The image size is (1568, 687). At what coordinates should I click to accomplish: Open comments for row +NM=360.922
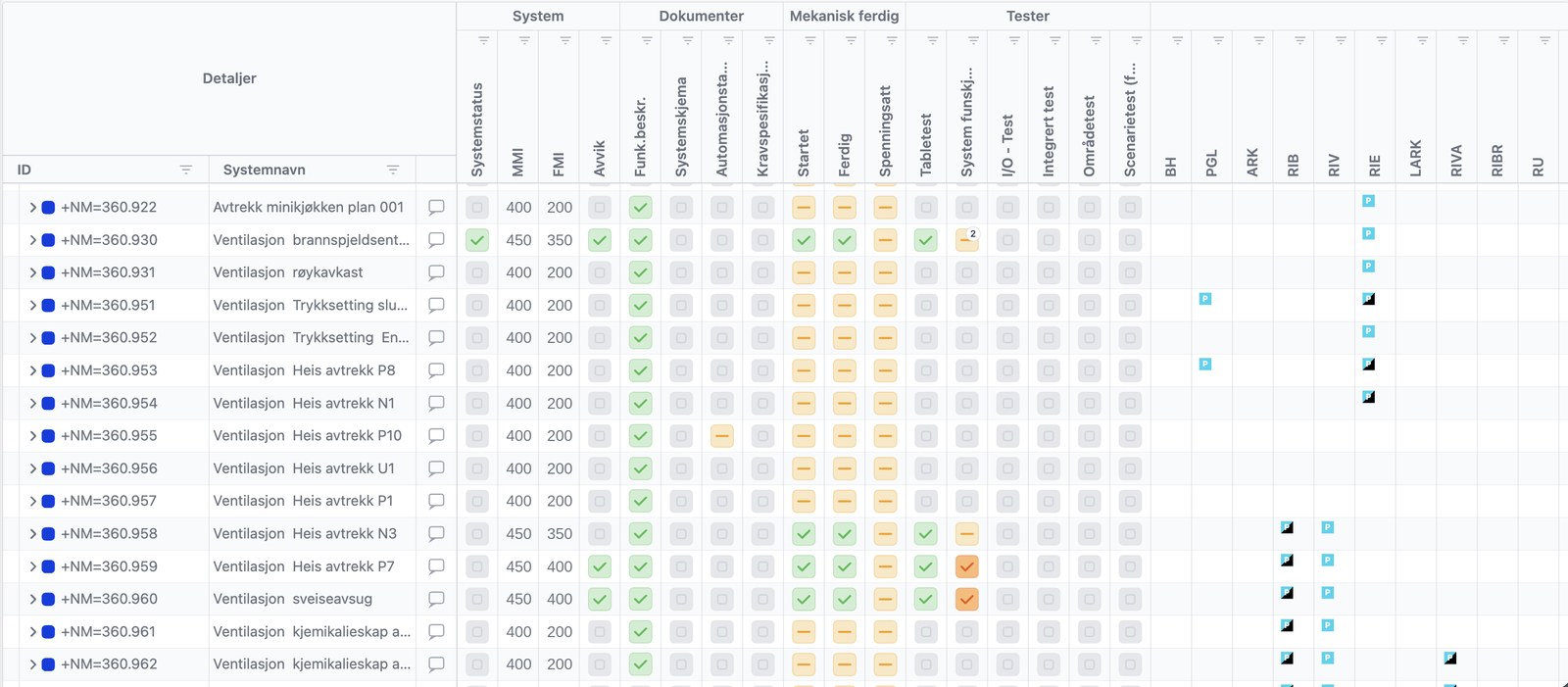click(x=436, y=207)
